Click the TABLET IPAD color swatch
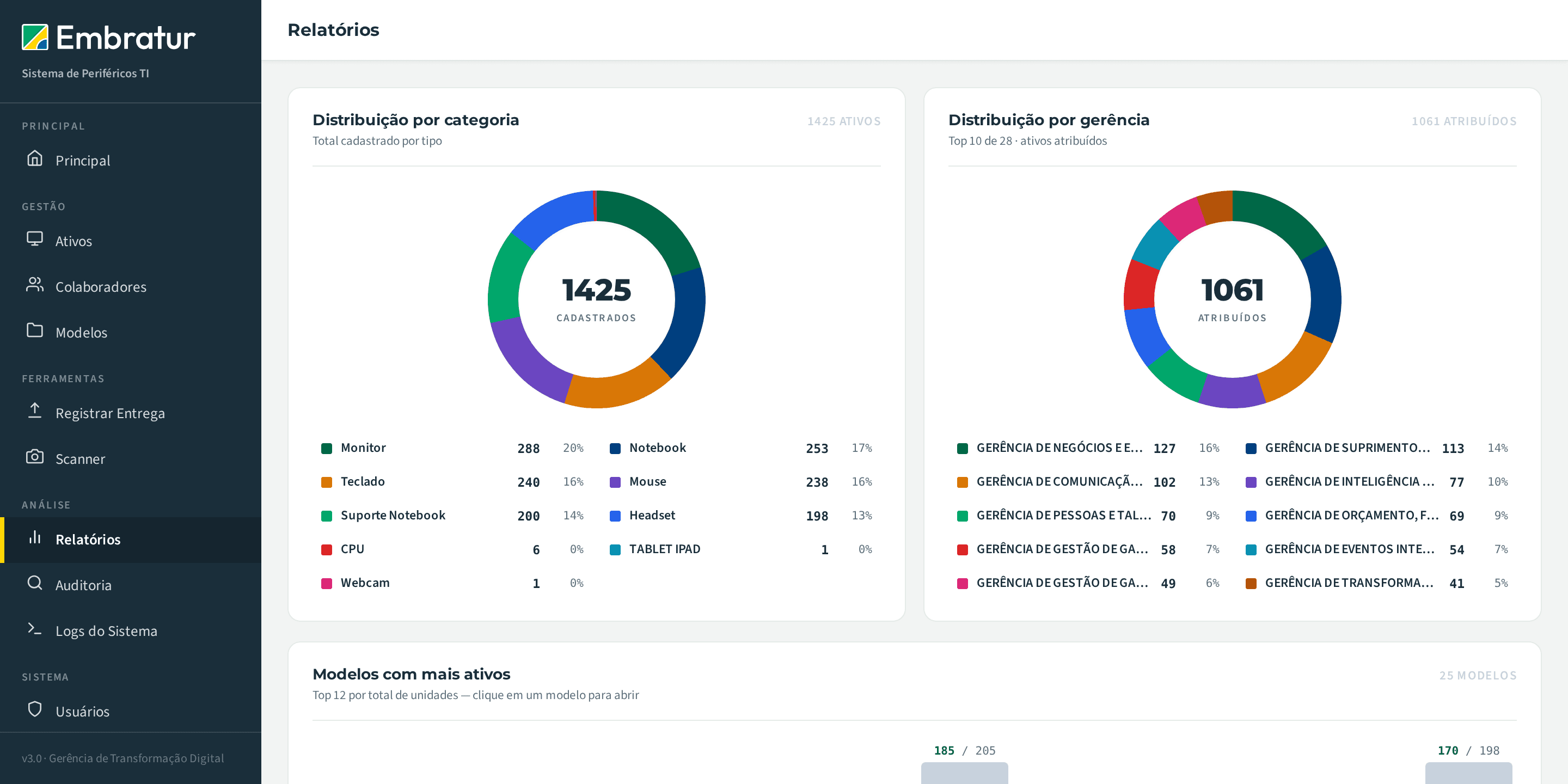The height and width of the screenshot is (784, 1568). pyautogui.click(x=615, y=550)
